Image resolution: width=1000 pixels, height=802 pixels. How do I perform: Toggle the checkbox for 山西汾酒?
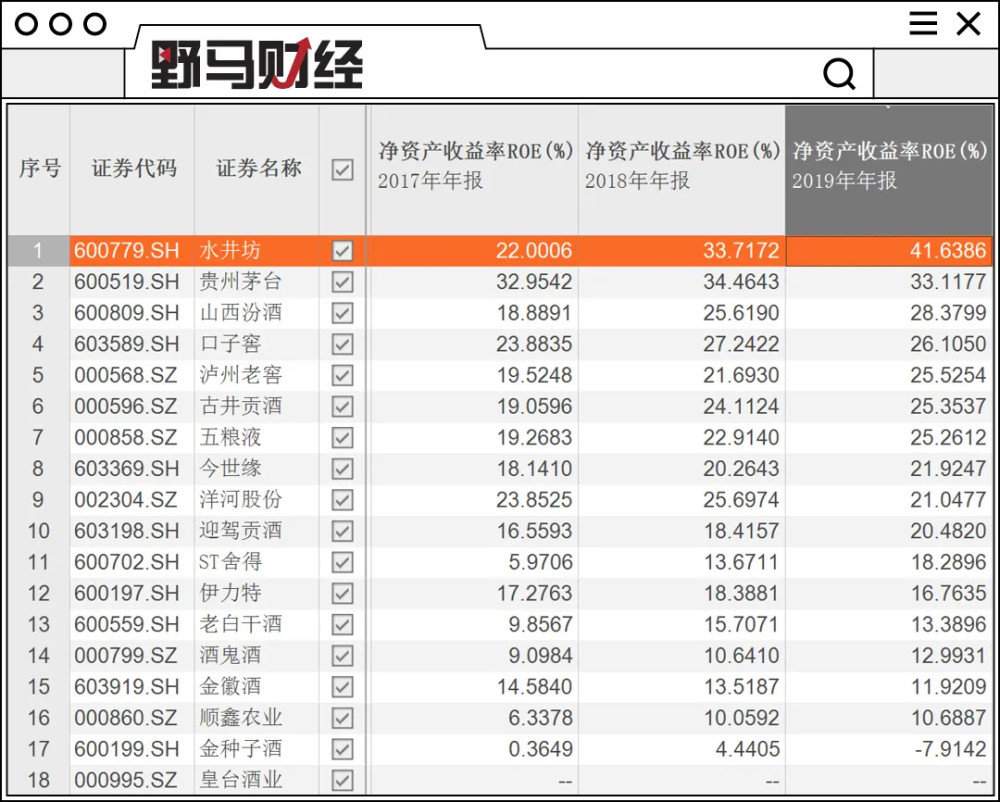pos(342,313)
